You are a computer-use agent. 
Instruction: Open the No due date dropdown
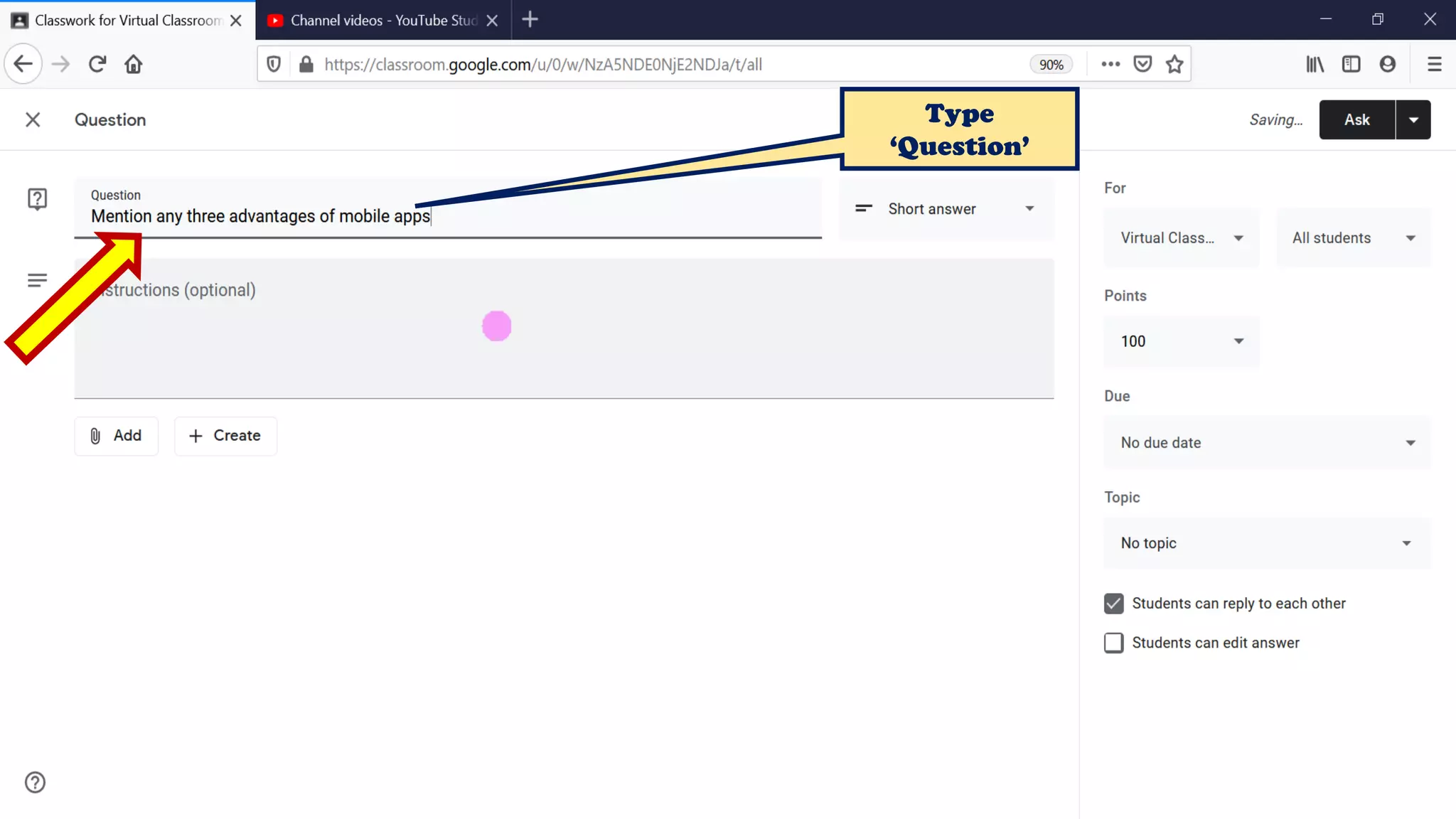pos(1267,443)
